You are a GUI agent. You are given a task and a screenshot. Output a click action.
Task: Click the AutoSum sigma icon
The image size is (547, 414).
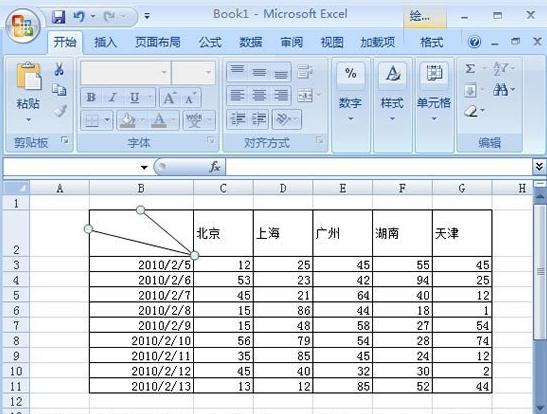pyautogui.click(x=470, y=69)
